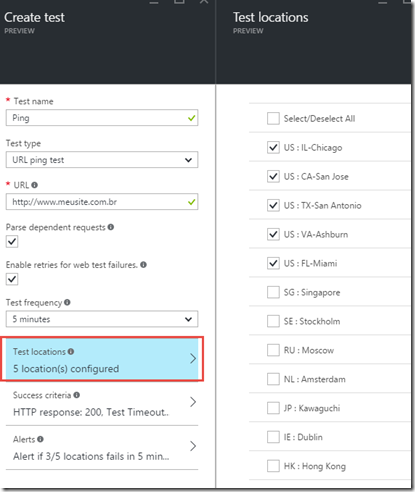Viewport: 415px width, 492px height.
Task: Click the URL text field
Action: (102, 202)
